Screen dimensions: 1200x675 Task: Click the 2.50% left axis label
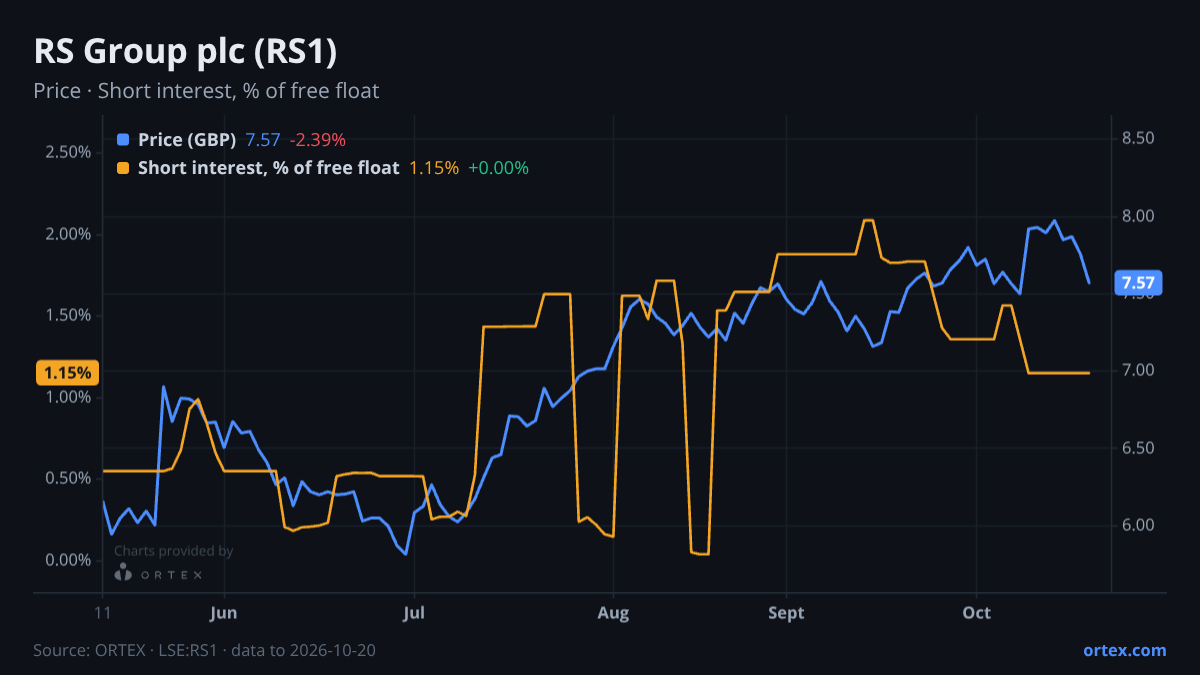[68, 152]
